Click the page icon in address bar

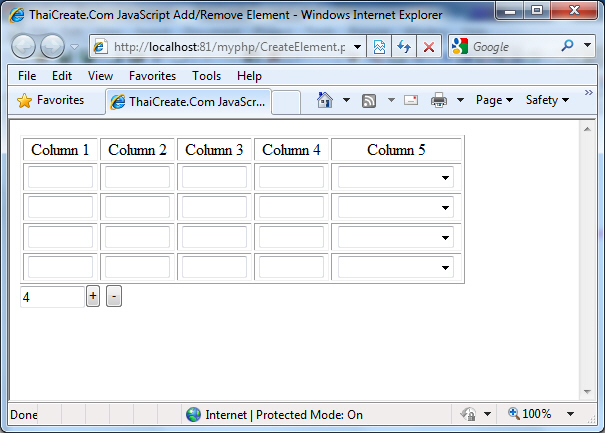click(x=100, y=47)
